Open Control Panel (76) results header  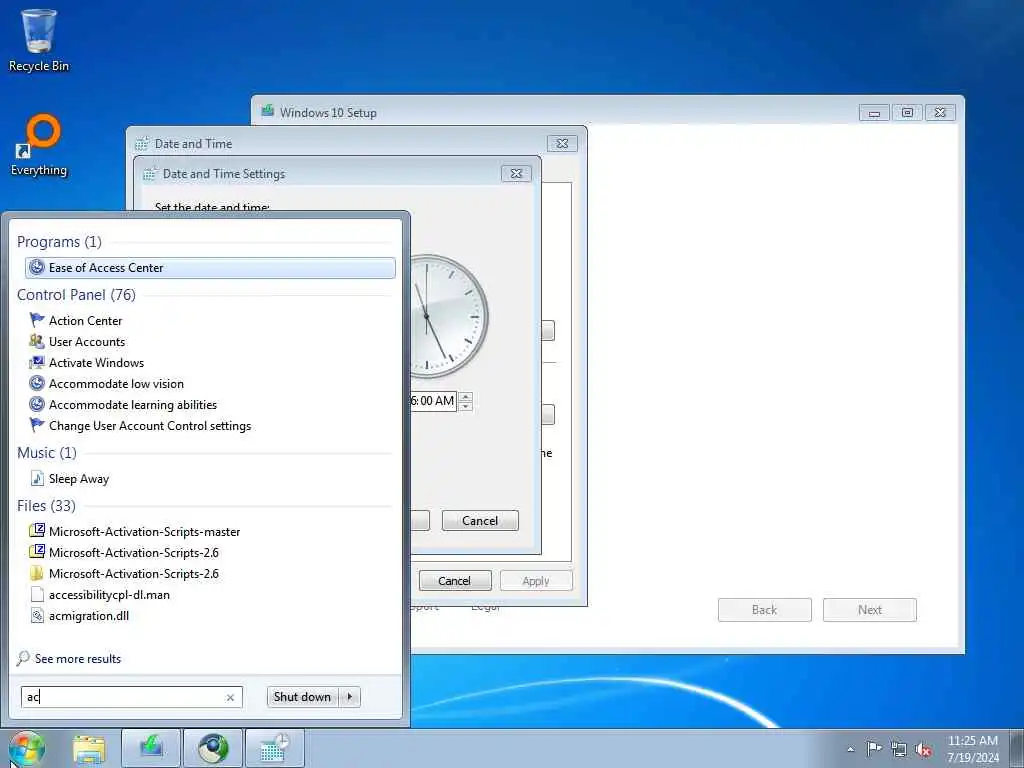pos(76,295)
